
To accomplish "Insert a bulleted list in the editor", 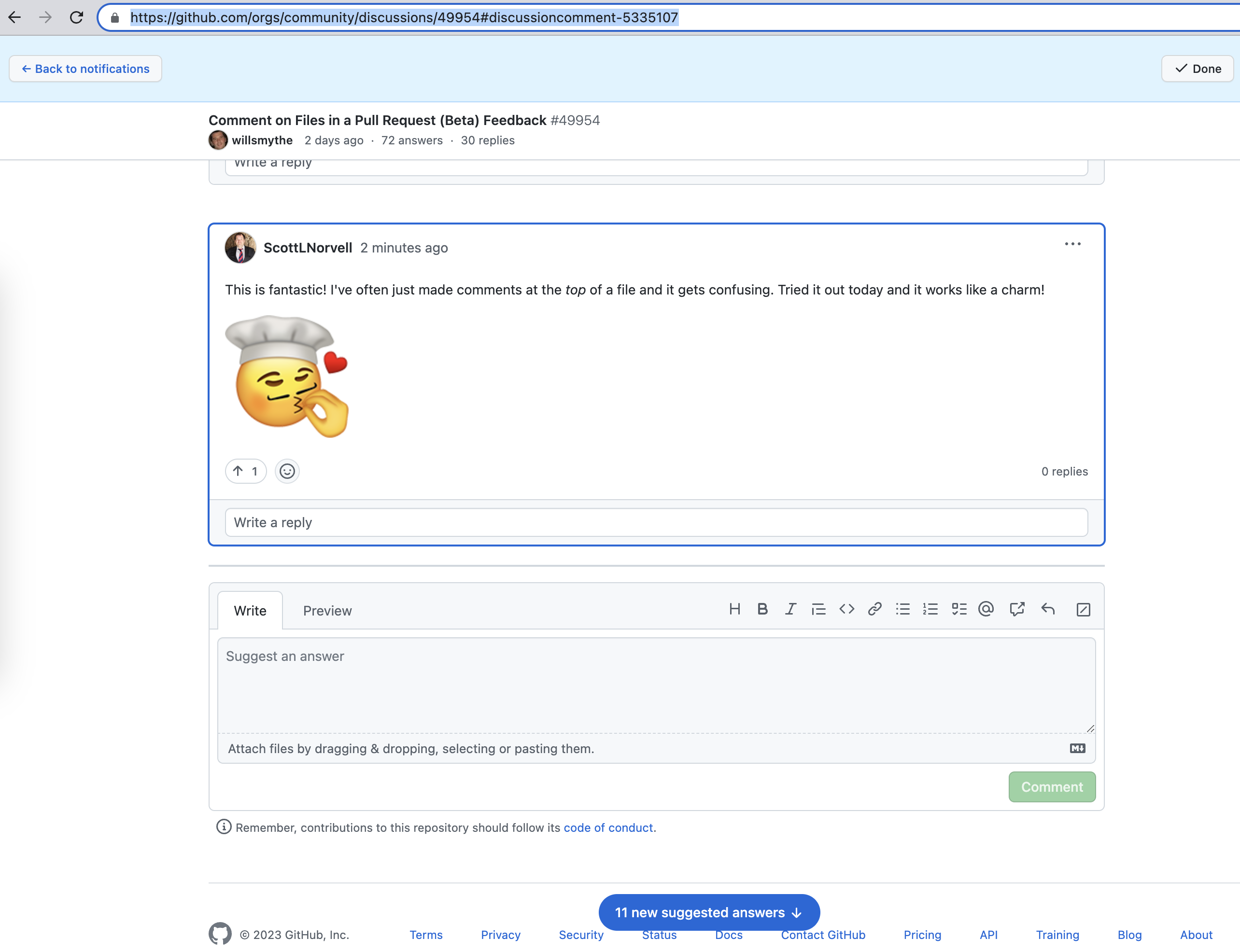I will (x=902, y=609).
